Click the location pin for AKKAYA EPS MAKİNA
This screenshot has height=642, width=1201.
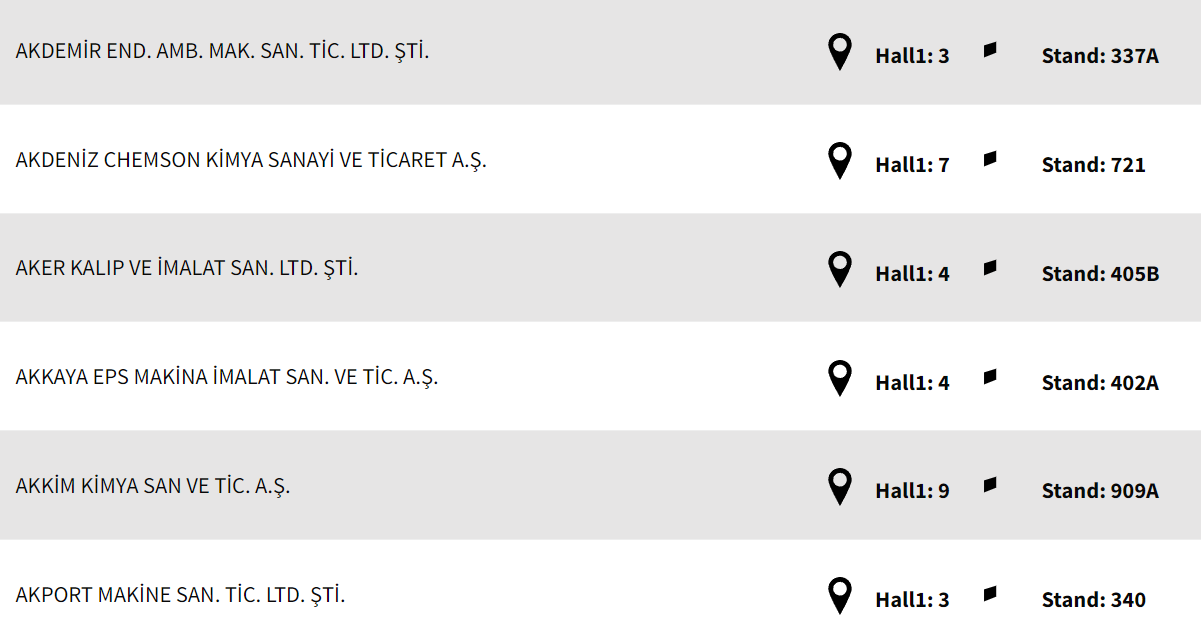[840, 378]
